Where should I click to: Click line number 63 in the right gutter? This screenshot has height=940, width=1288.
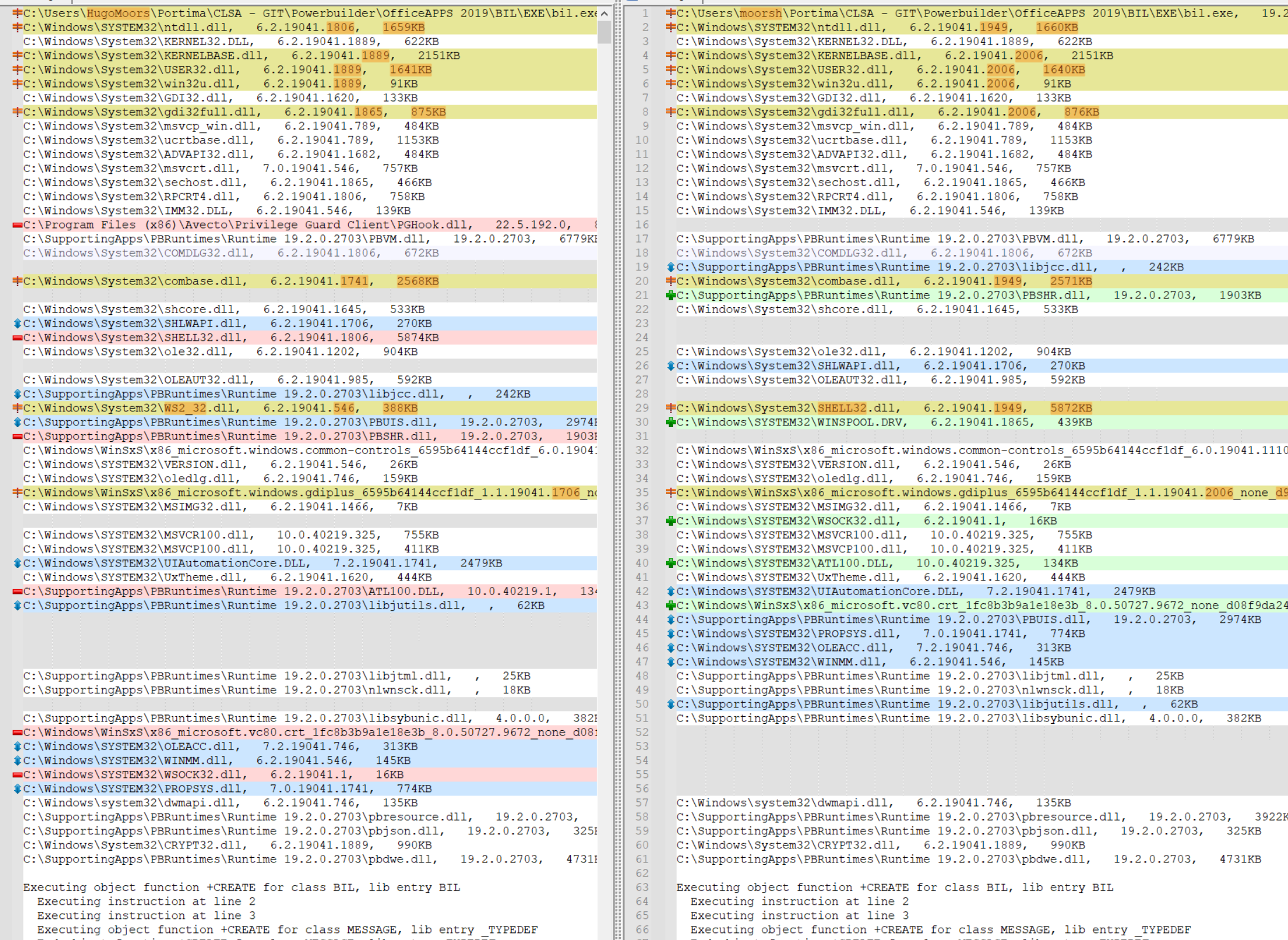(x=642, y=888)
